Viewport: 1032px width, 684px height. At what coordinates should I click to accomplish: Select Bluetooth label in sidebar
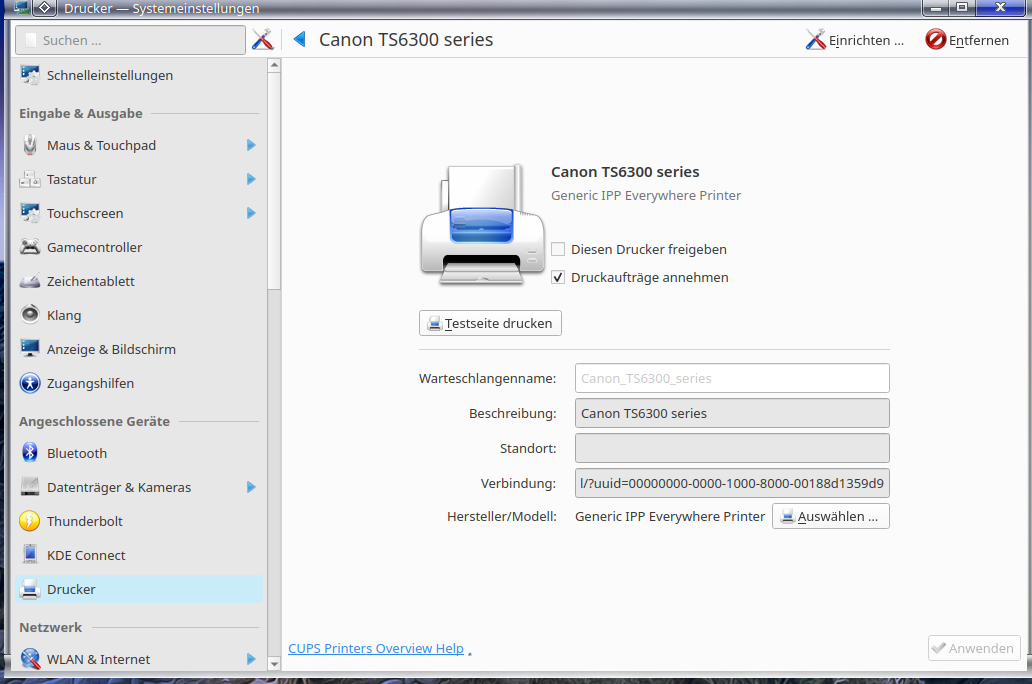pyautogui.click(x=76, y=453)
